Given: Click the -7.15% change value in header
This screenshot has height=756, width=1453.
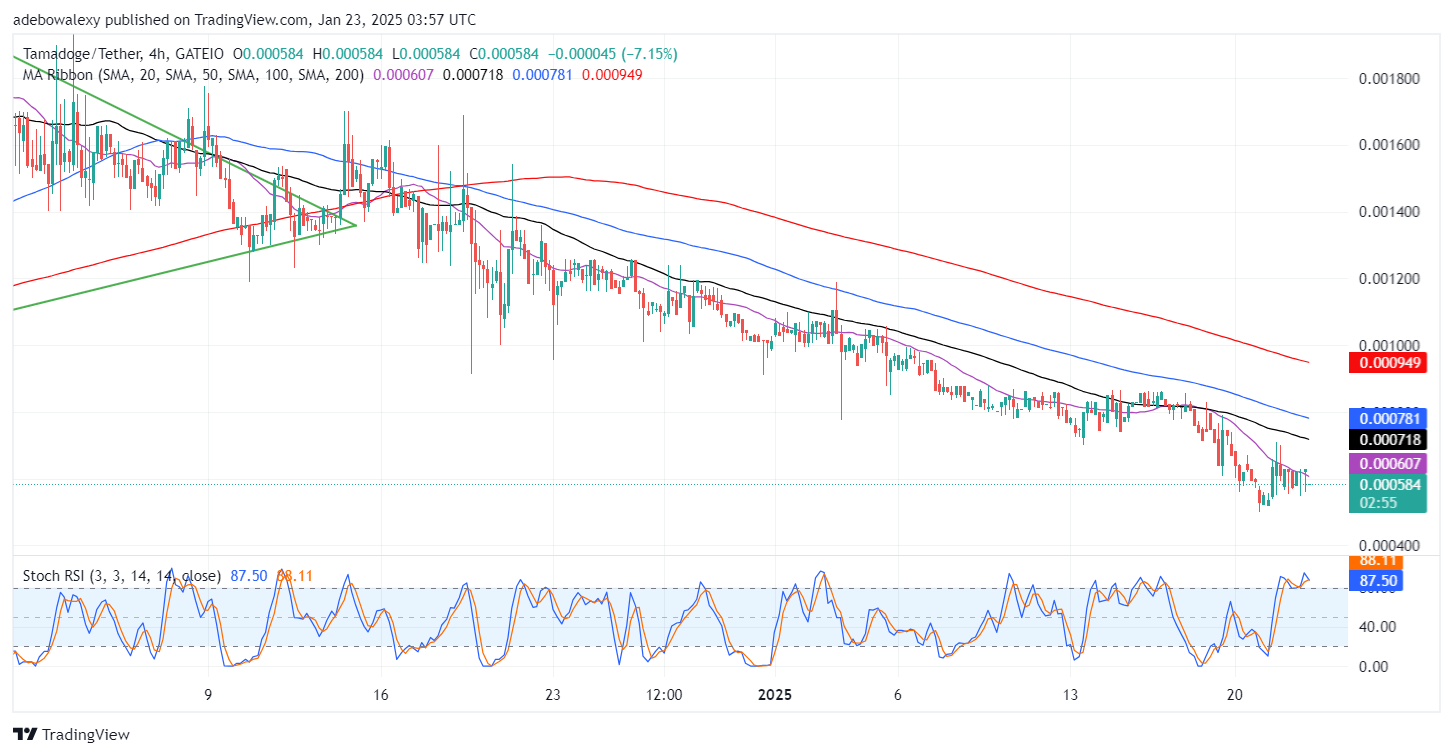Looking at the screenshot, I should pos(649,53).
